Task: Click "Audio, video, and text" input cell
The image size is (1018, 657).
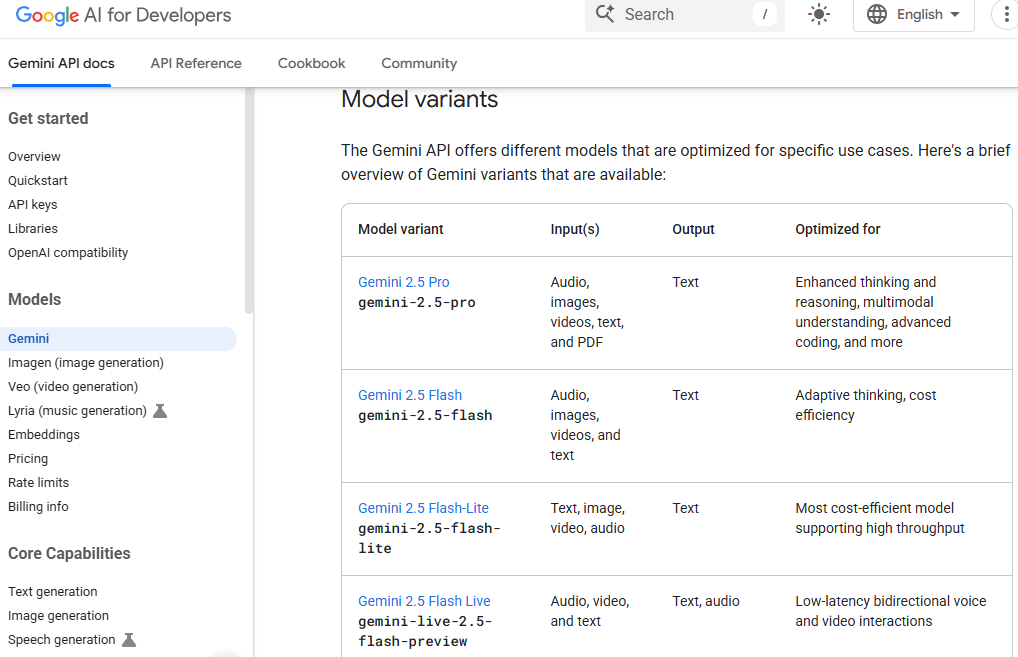Action: (590, 611)
